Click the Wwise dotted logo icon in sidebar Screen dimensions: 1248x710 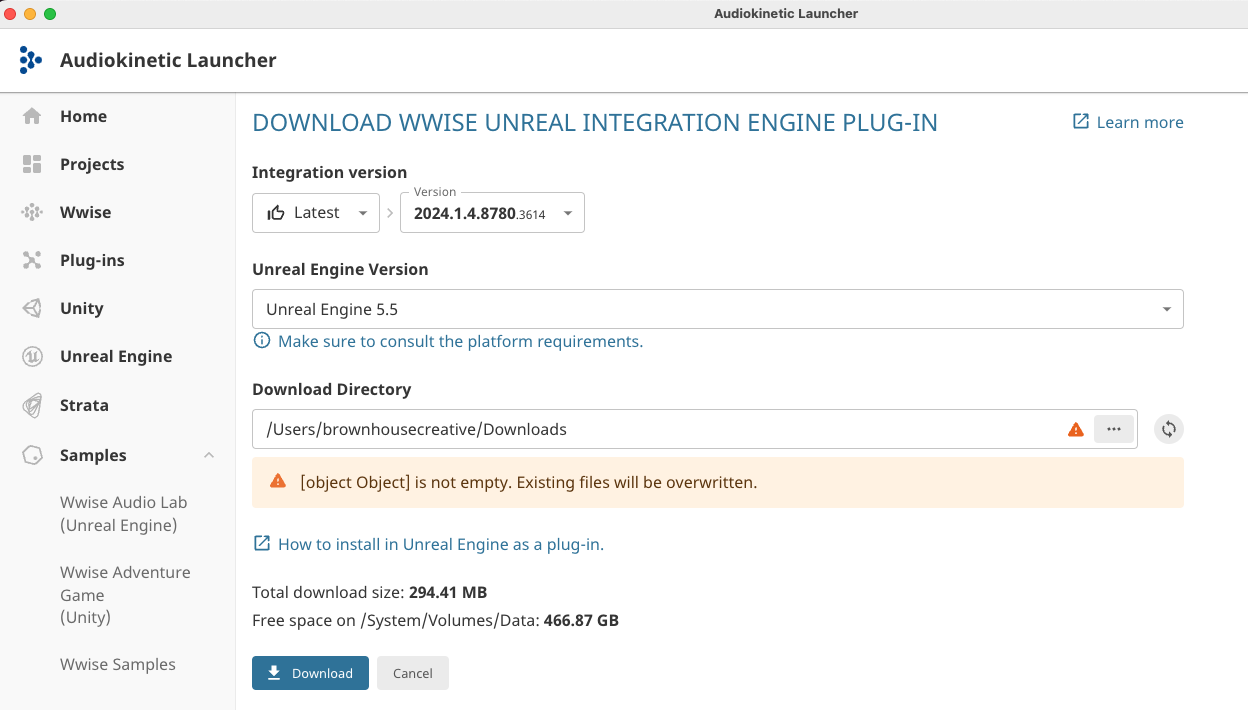[32, 212]
